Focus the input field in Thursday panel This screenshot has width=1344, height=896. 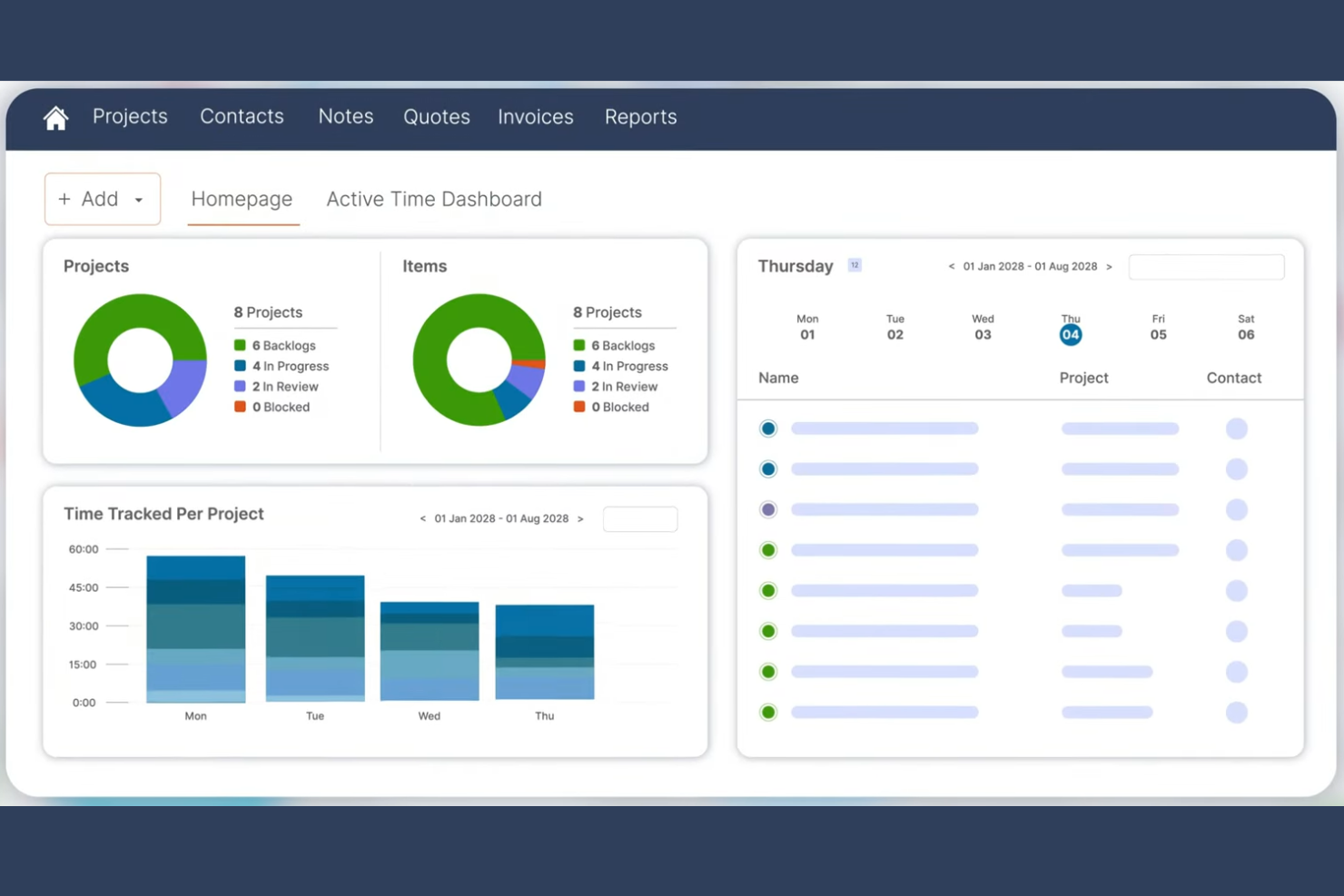(1206, 267)
